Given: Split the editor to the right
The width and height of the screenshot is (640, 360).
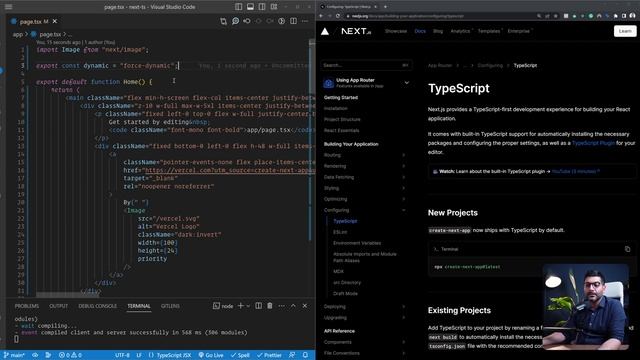Looking at the screenshot, I should point(293,21).
